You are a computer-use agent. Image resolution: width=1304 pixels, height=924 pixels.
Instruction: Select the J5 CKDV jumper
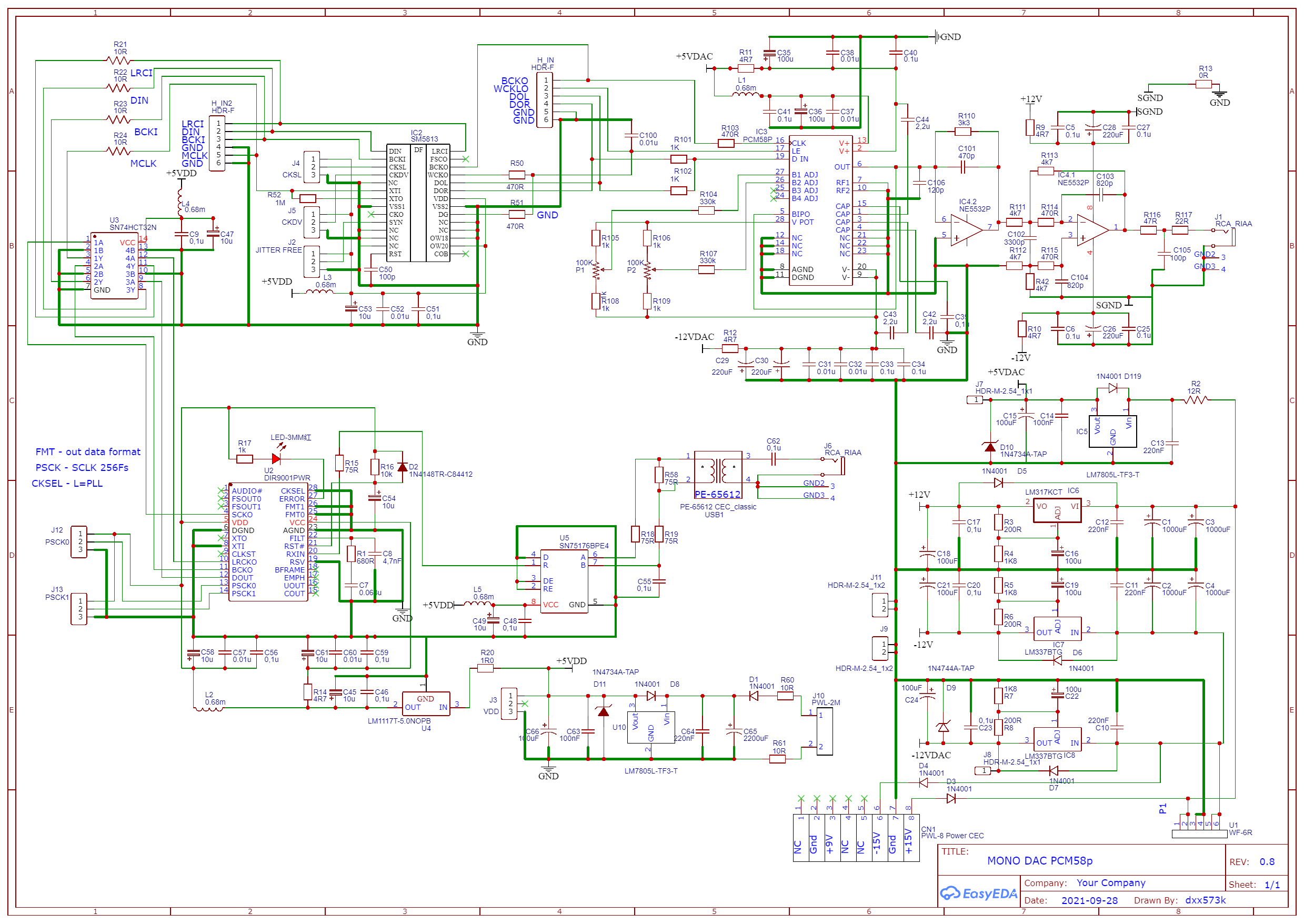pos(311,222)
